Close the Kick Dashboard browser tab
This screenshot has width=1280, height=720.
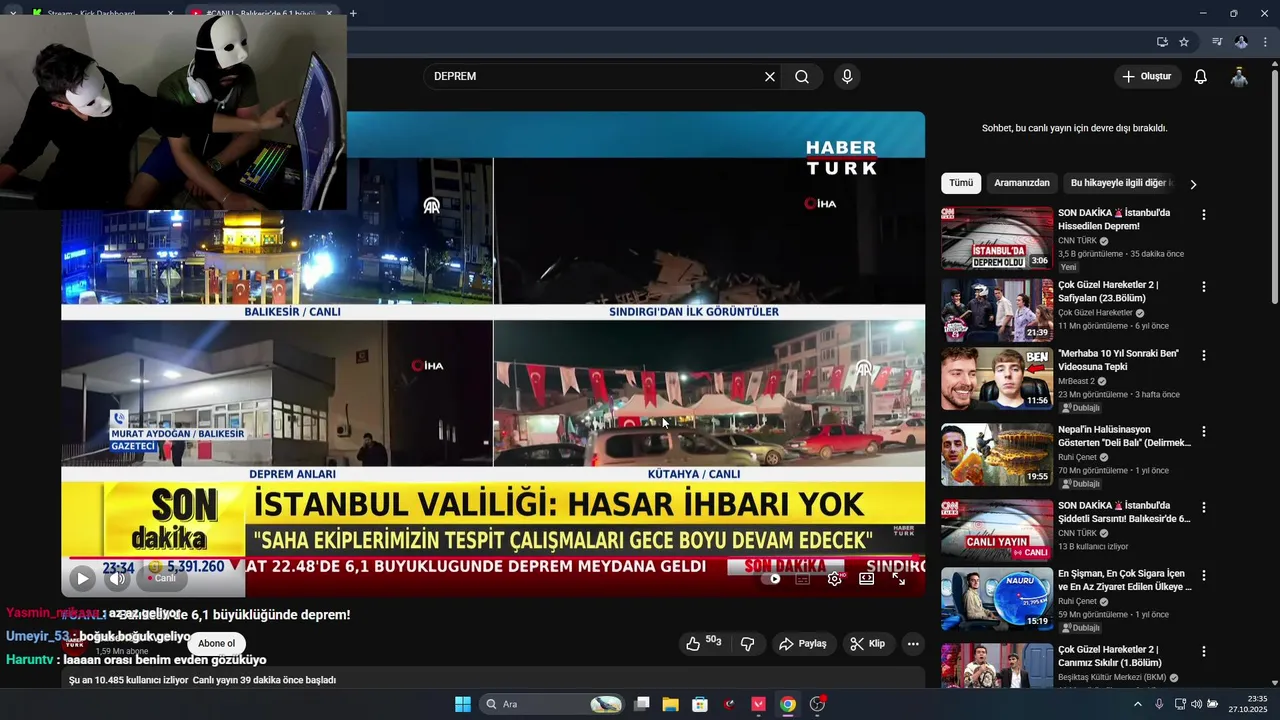170,14
